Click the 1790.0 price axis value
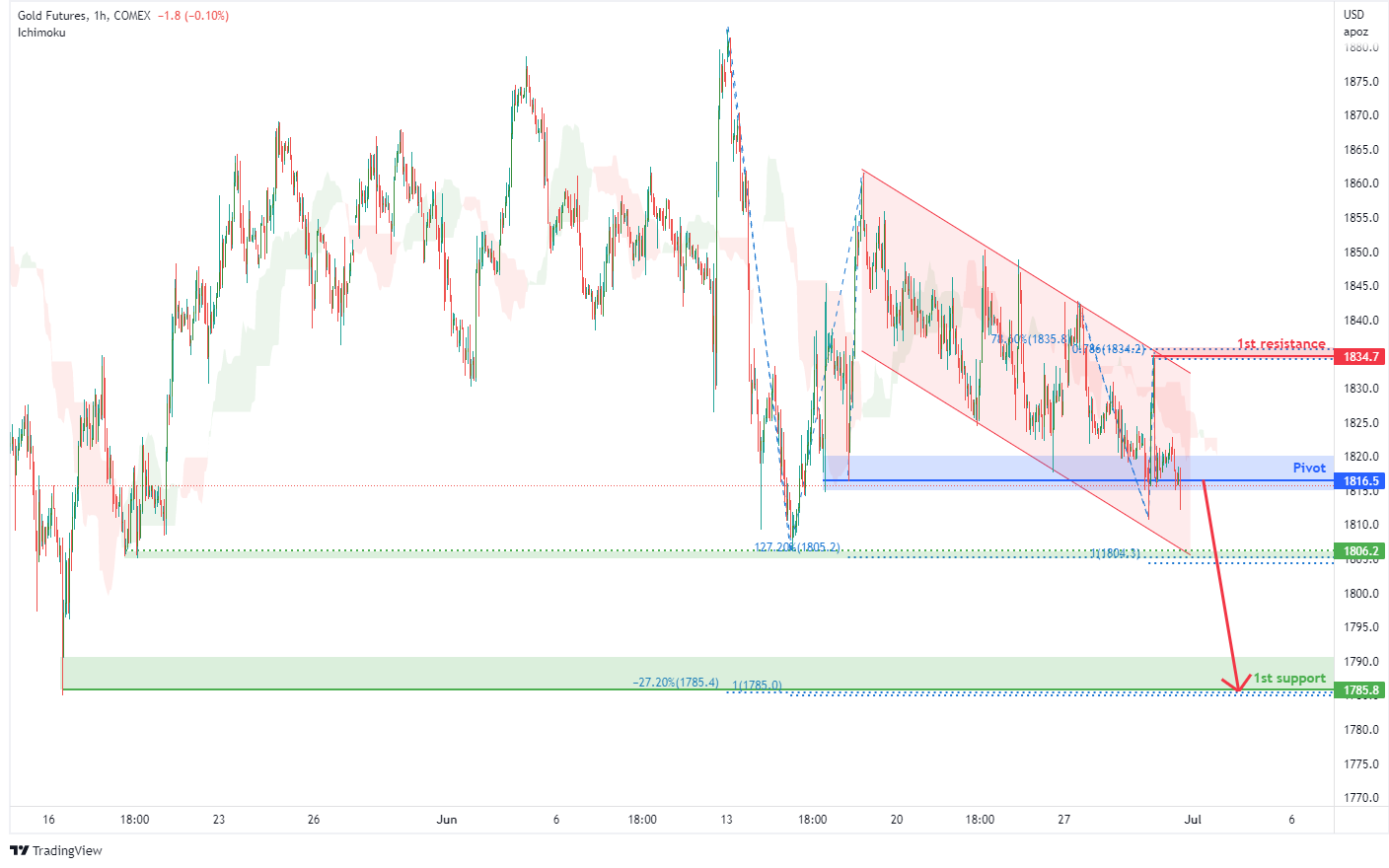Image resolution: width=1389 pixels, height=868 pixels. coord(1360,662)
